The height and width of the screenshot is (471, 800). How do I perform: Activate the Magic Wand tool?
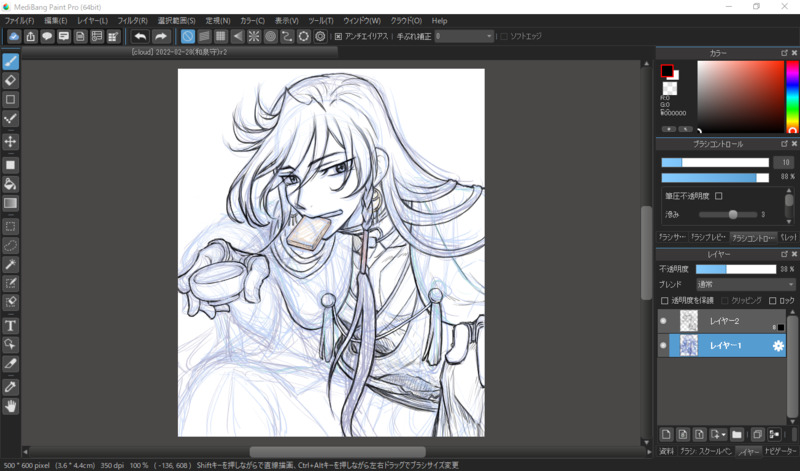click(x=10, y=264)
